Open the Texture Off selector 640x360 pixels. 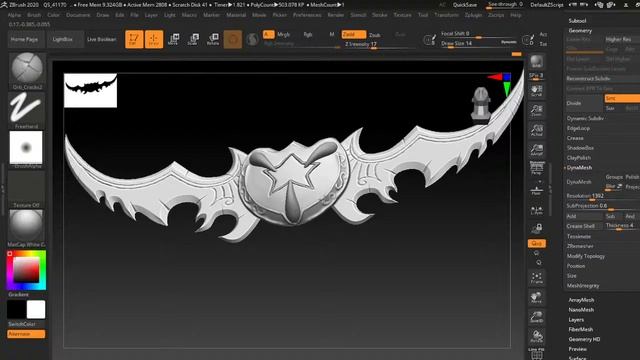pyautogui.click(x=26, y=189)
